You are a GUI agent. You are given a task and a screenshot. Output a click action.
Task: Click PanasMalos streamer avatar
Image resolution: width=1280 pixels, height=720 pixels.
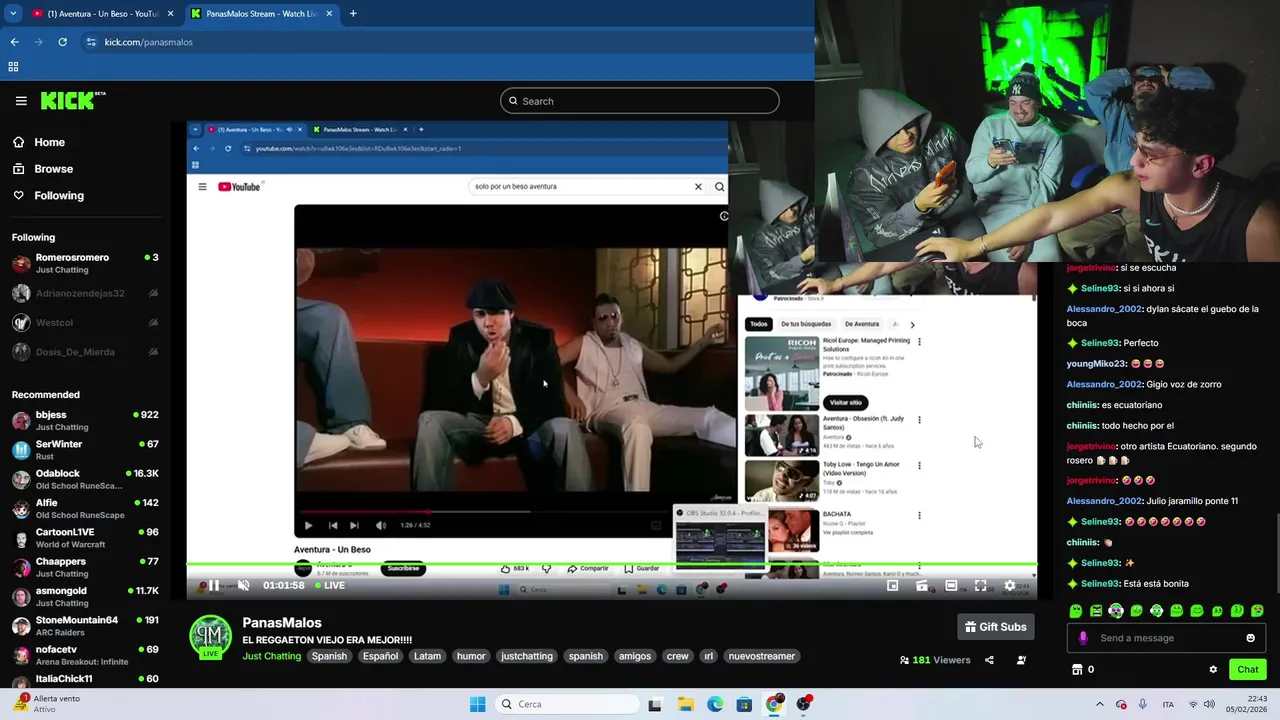click(211, 636)
